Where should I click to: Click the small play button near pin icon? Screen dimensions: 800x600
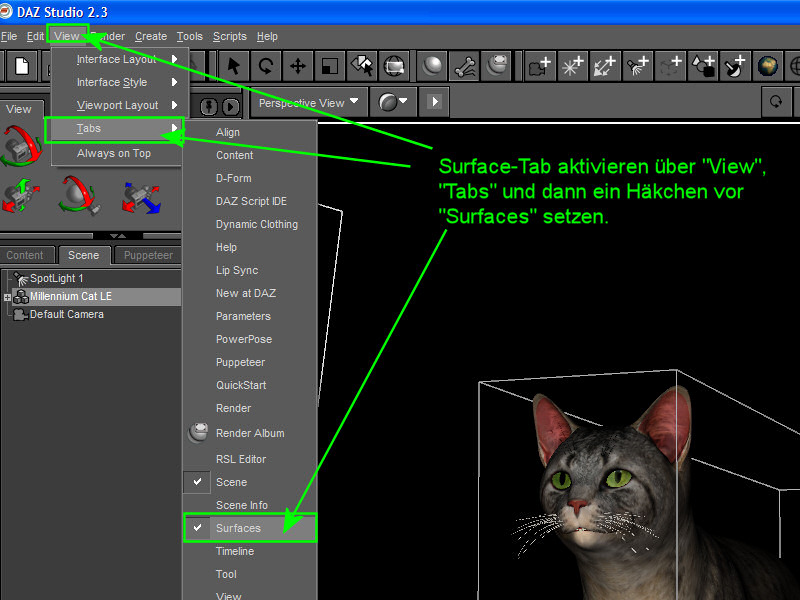click(x=230, y=107)
